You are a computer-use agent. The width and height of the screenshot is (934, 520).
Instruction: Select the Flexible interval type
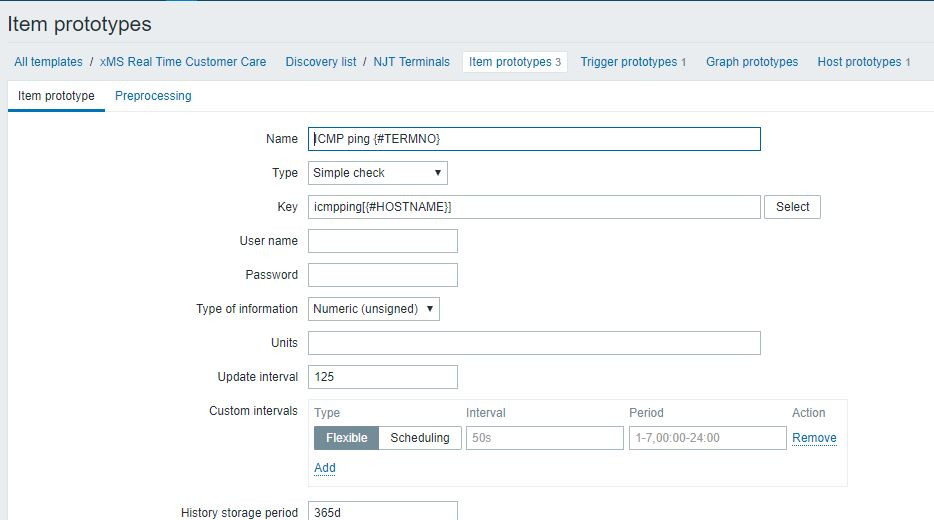(346, 438)
